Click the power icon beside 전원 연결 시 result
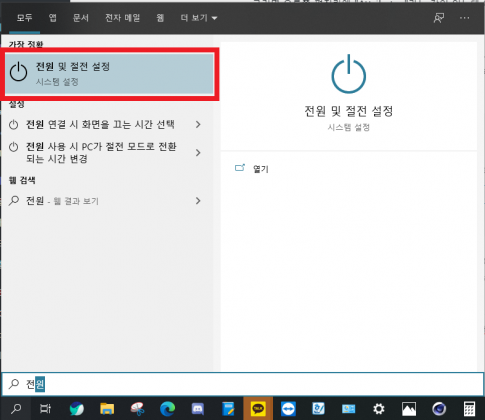The image size is (485, 420). (x=13, y=125)
